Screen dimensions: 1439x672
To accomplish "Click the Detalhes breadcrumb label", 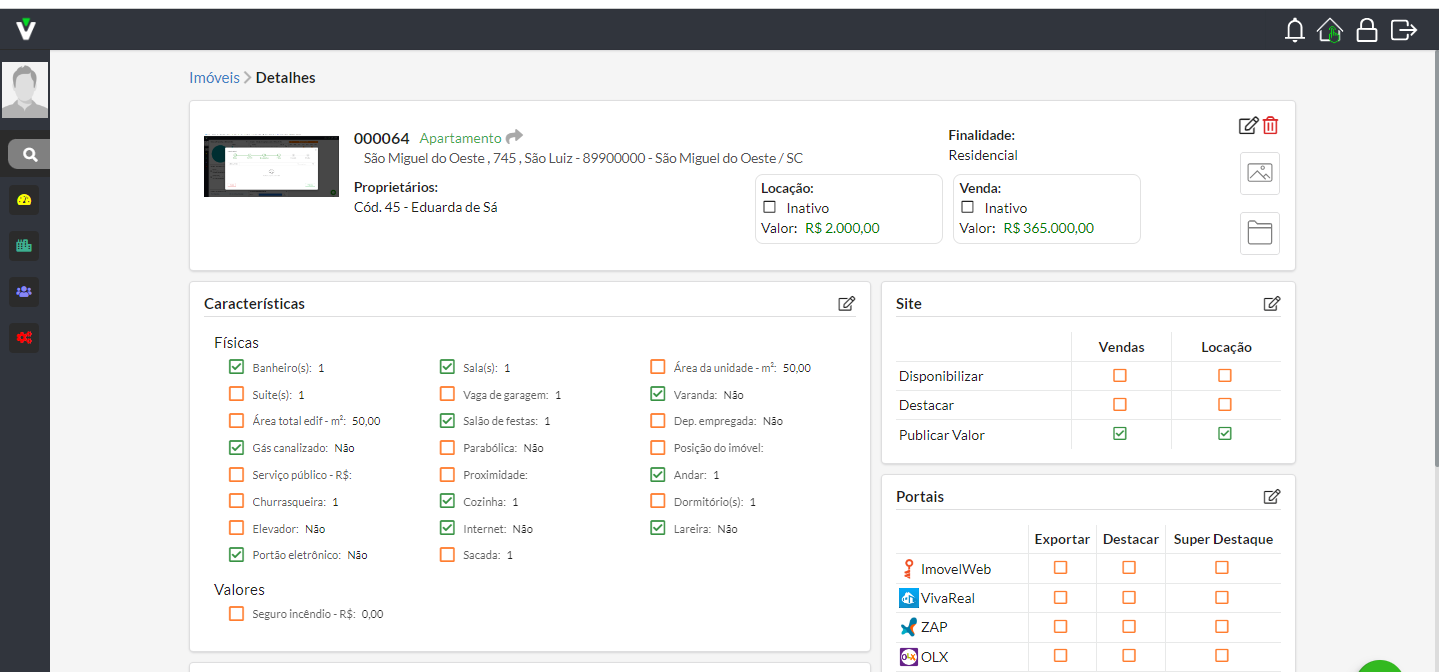I will pos(286,77).
